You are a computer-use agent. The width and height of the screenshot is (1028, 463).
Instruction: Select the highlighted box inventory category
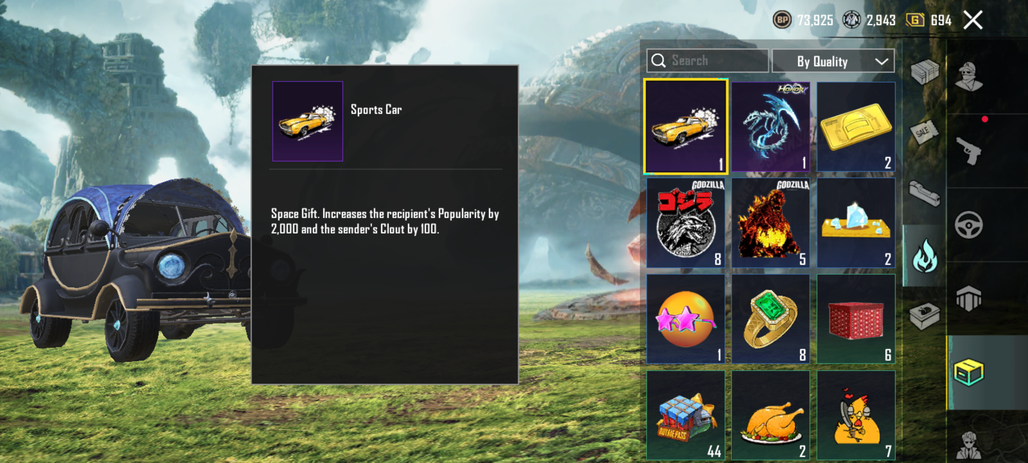[x=969, y=372]
